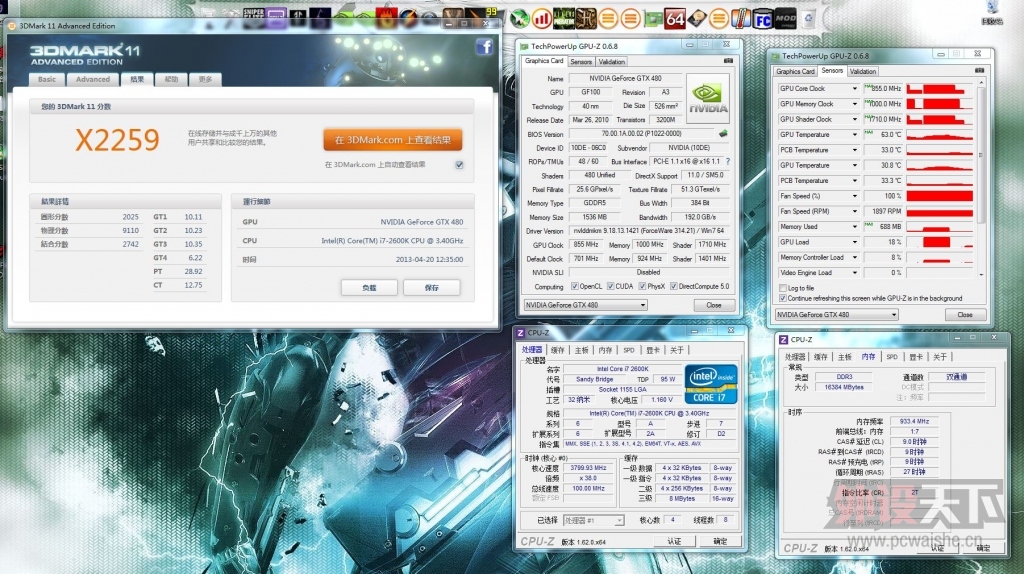The height and width of the screenshot is (574, 1024).
Task: Open Validation tab in GPU-Z Sensors window
Action: [863, 72]
